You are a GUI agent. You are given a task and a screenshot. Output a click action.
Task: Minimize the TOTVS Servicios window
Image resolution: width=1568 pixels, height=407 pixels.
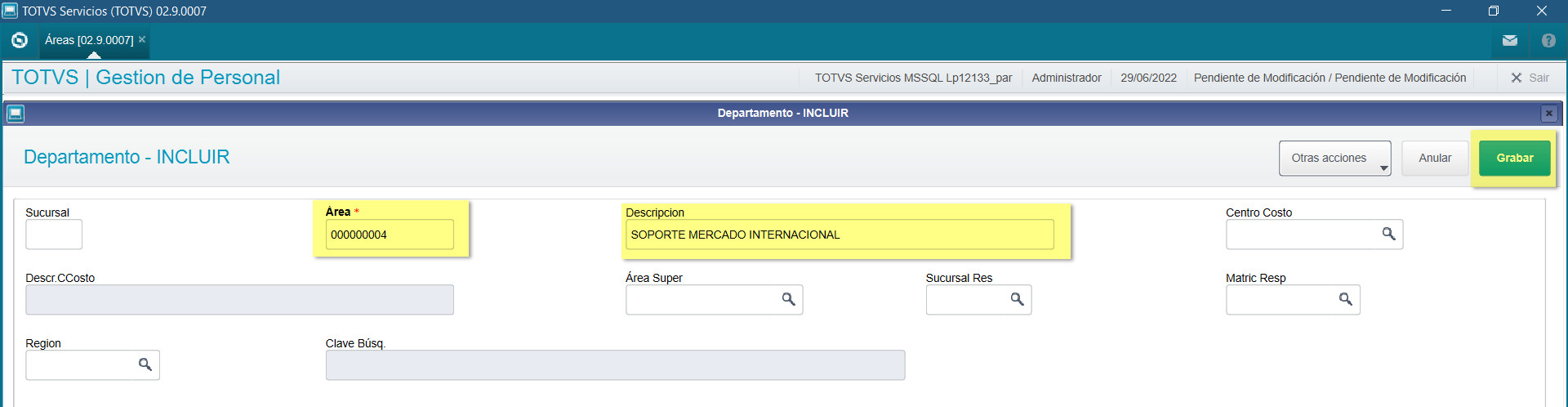[x=1446, y=11]
